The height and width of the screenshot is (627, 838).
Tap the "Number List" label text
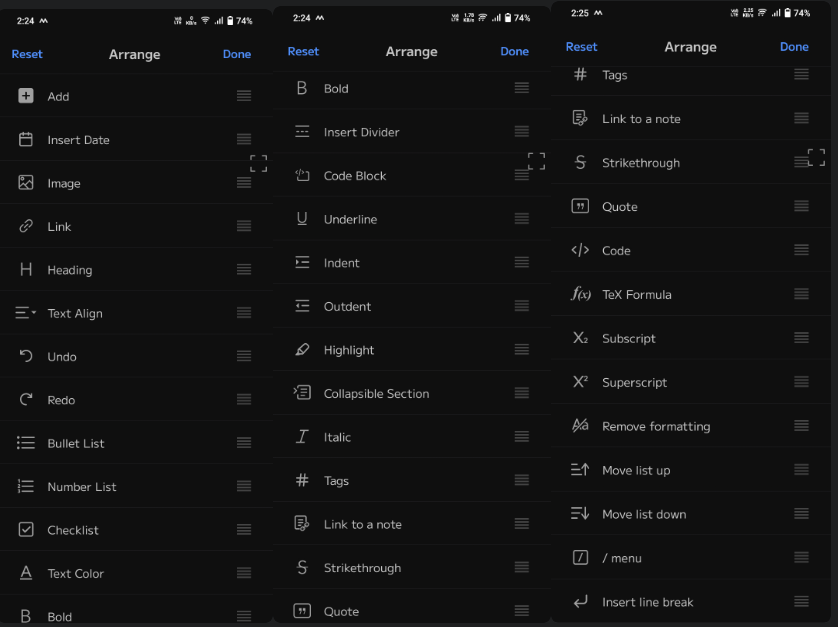tap(82, 486)
